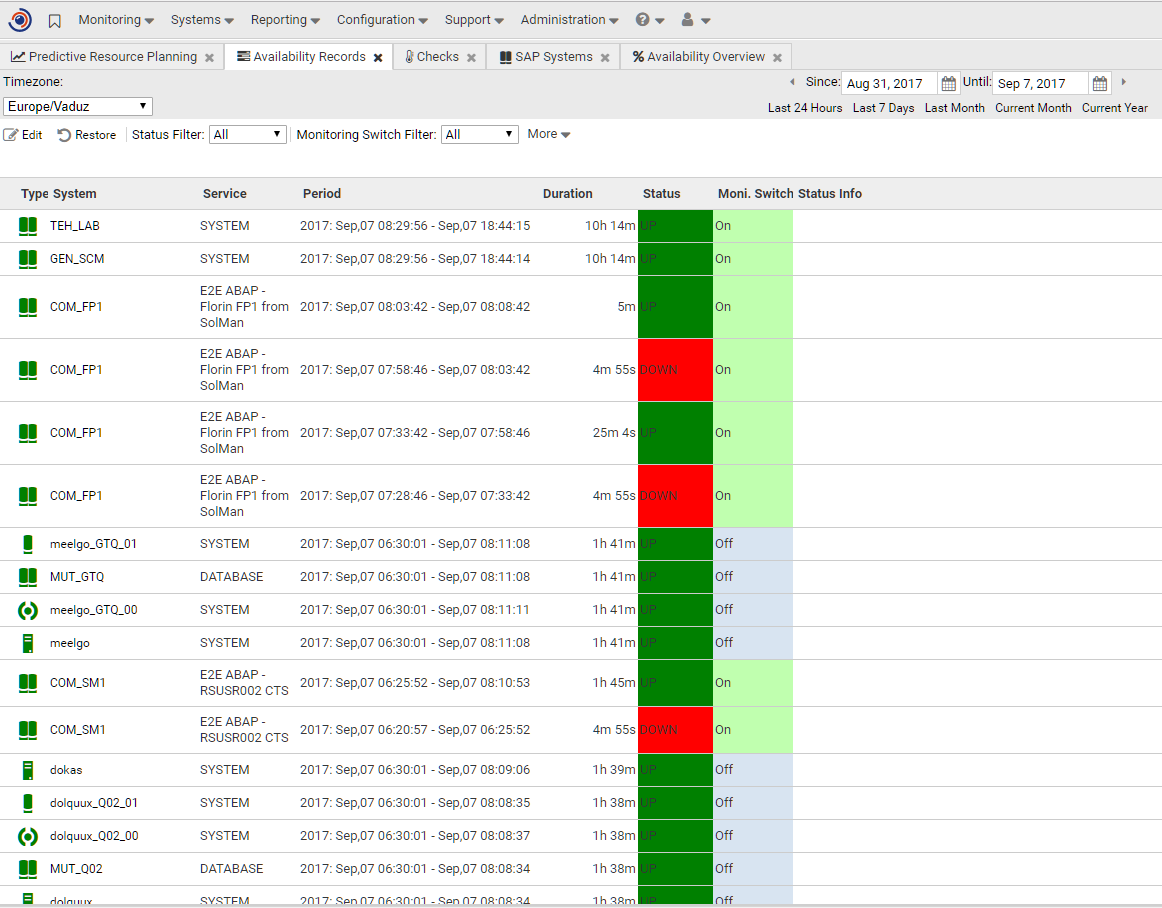The image size is (1162, 908).
Task: Click the On switch of TEH_LAB row
Action: pyautogui.click(x=753, y=226)
